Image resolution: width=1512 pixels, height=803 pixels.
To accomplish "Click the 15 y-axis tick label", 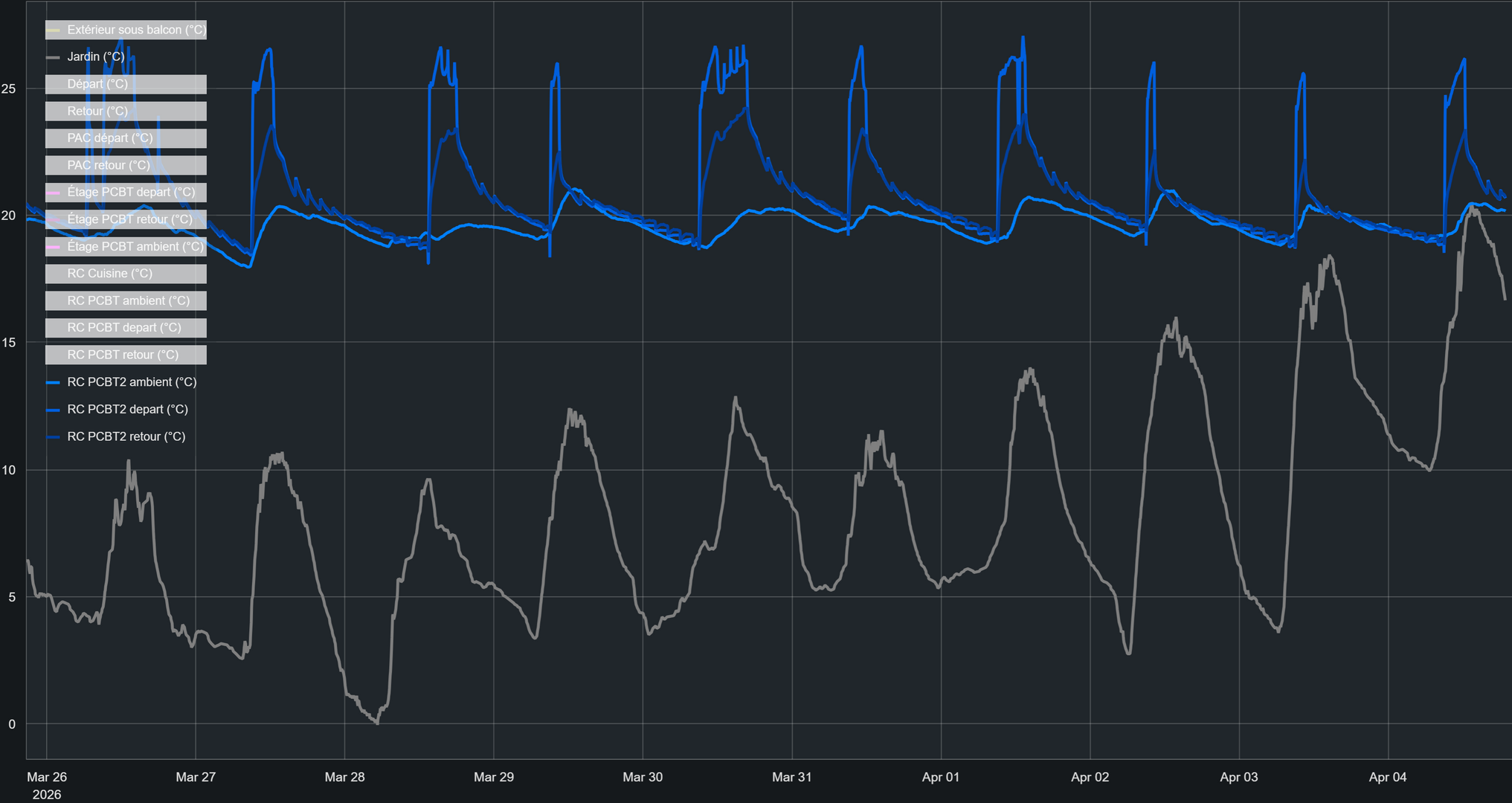I will (9, 343).
